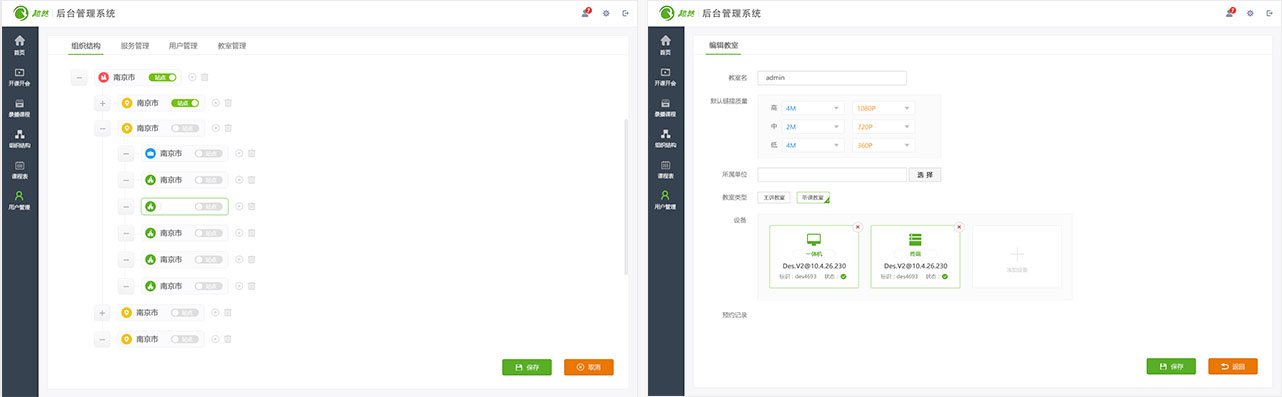
Task: Click logout icon in right screen header
Action: click(1270, 13)
